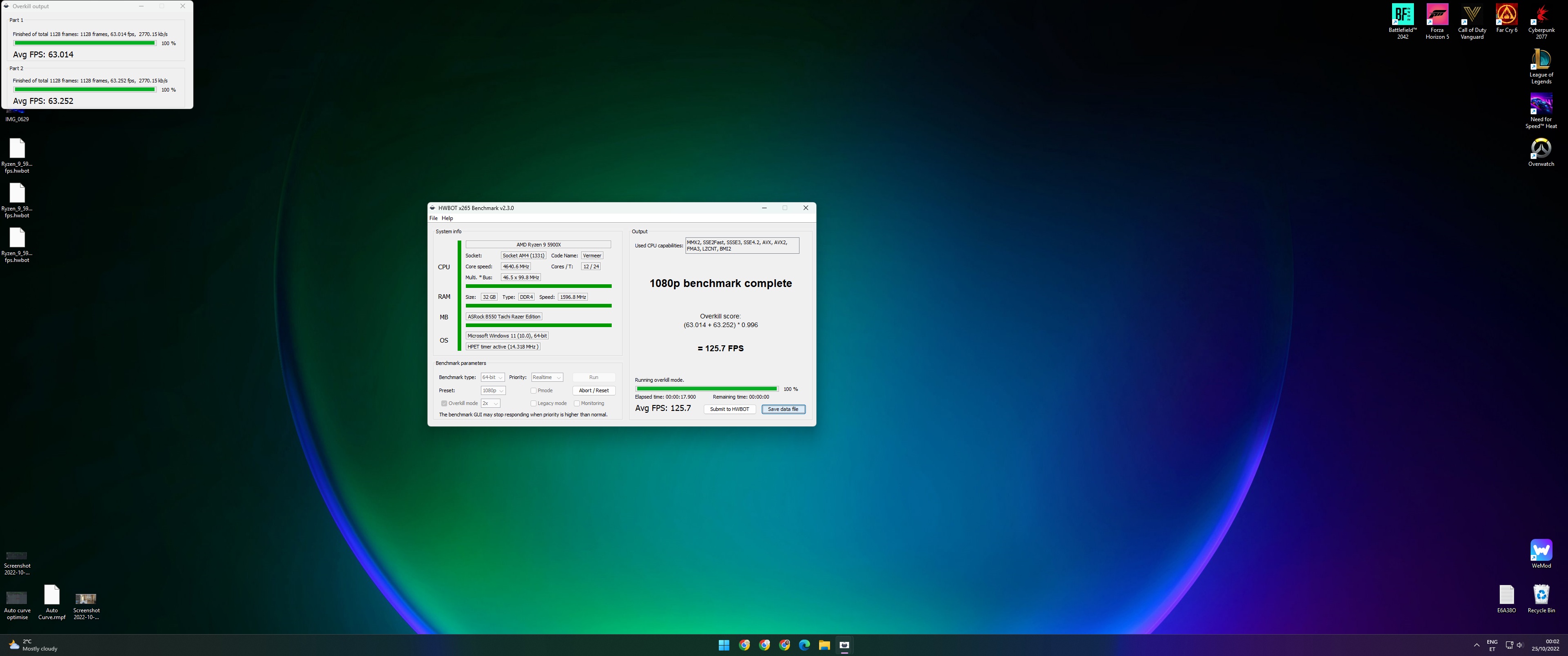Click the Used CPU capabilities text box
Screen dimensions: 1568x656
click(x=742, y=245)
